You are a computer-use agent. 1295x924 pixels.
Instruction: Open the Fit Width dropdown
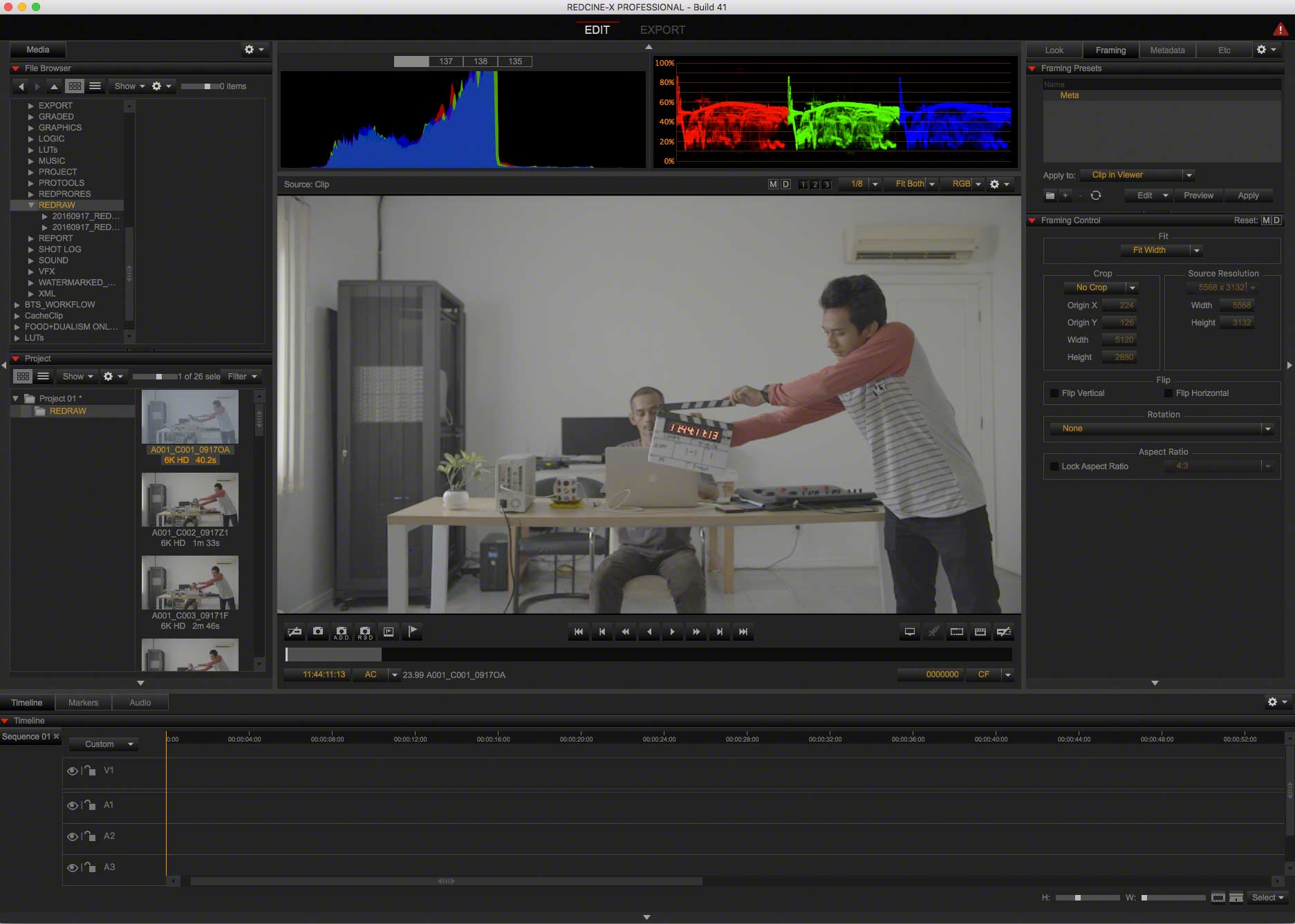tap(1162, 250)
